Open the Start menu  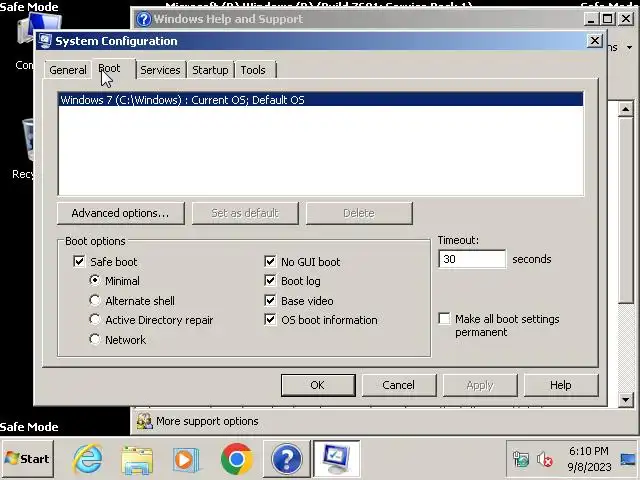click(x=27, y=459)
